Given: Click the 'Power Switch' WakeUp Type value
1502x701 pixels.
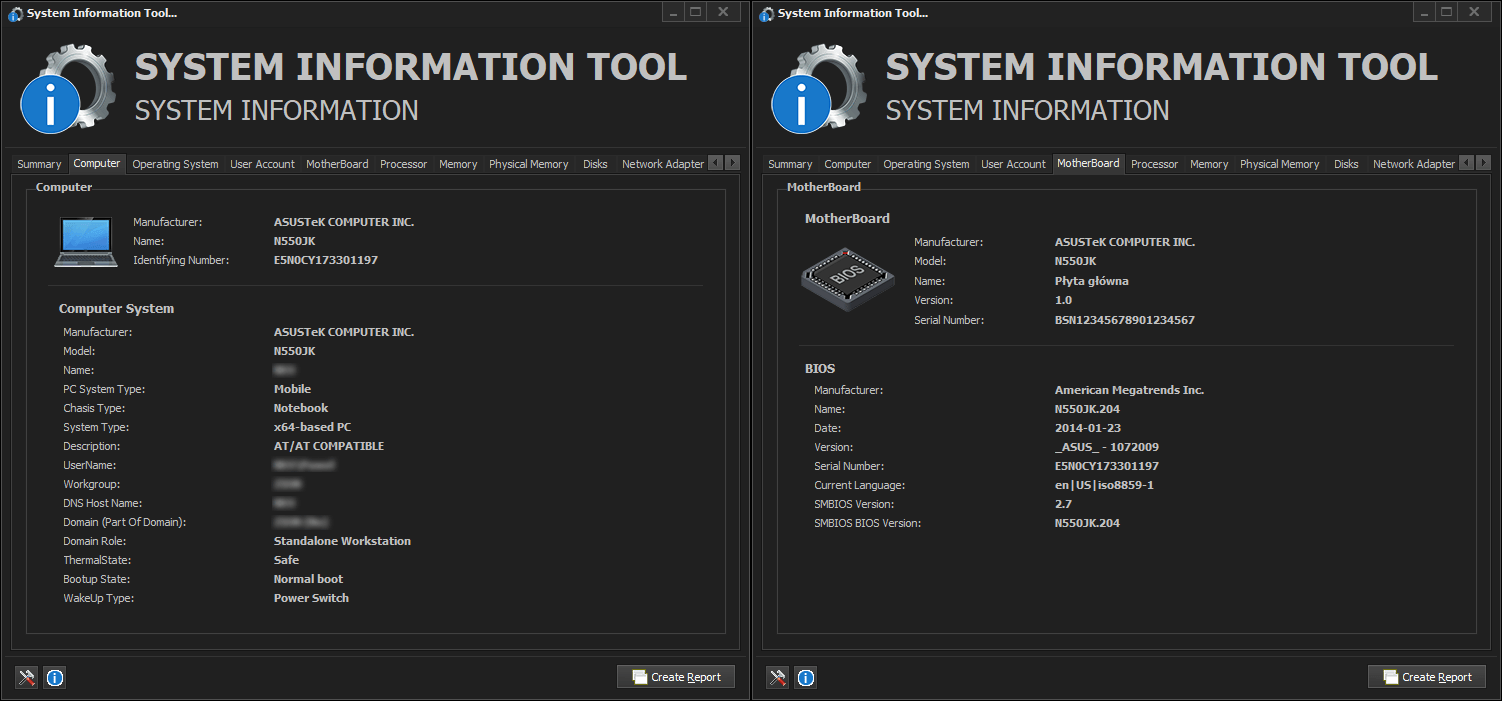Looking at the screenshot, I should 311,598.
